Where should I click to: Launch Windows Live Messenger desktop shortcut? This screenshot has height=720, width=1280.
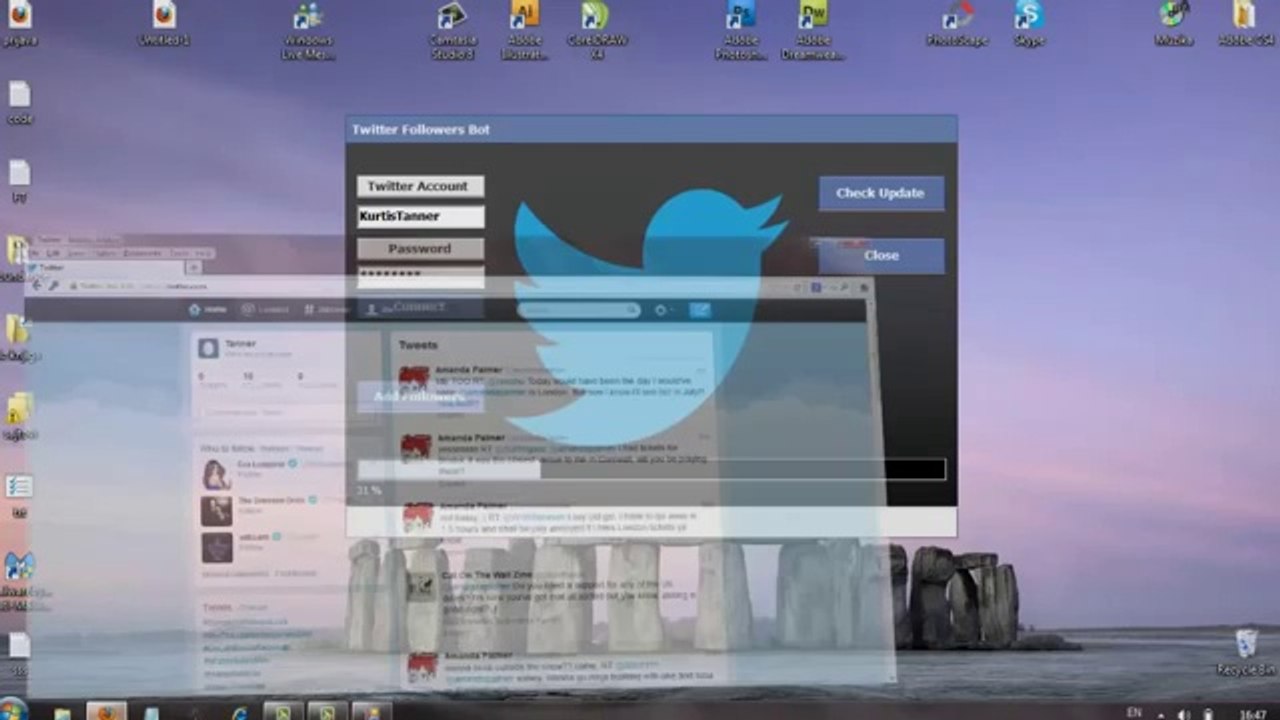point(308,29)
